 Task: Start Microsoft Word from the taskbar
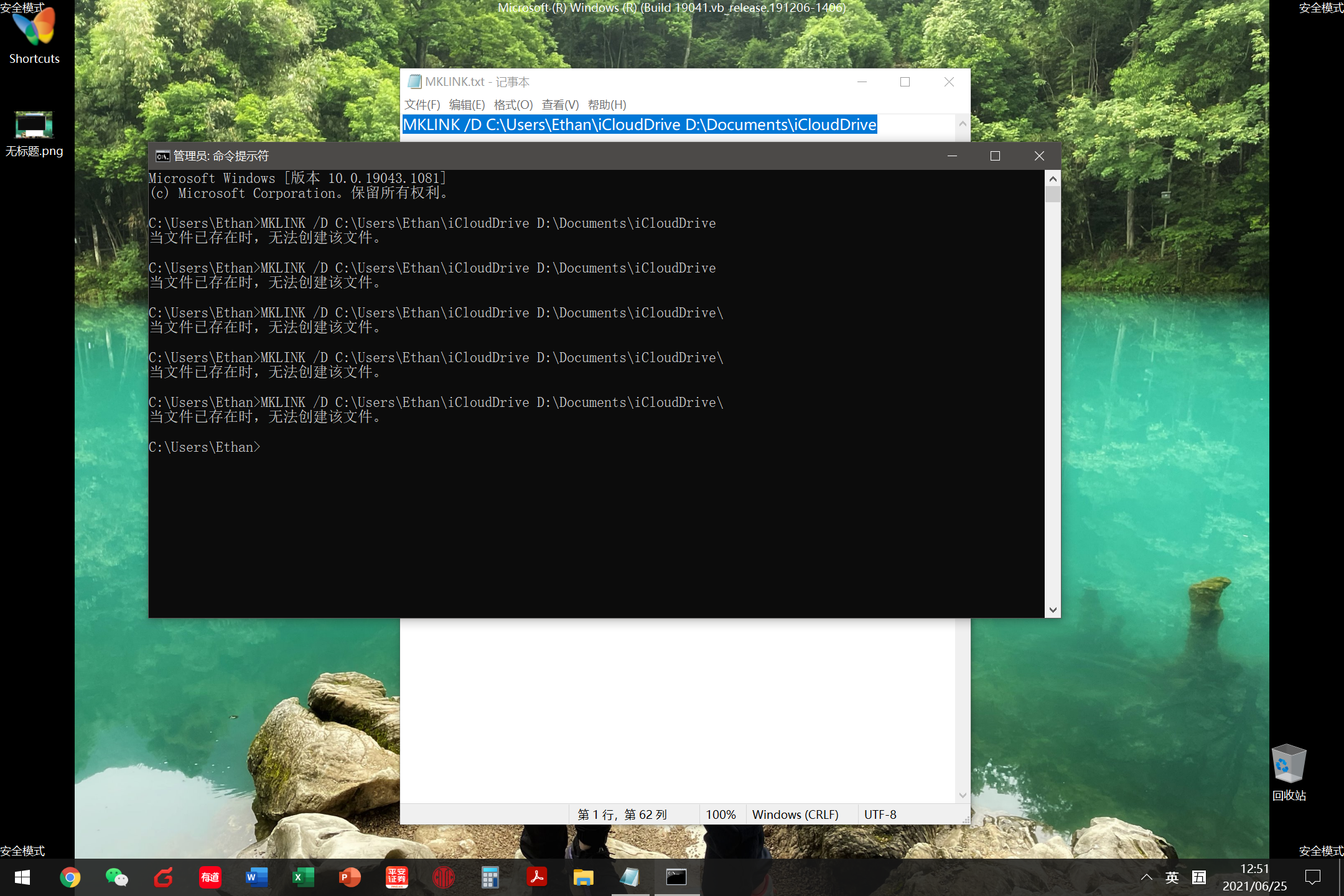point(256,877)
